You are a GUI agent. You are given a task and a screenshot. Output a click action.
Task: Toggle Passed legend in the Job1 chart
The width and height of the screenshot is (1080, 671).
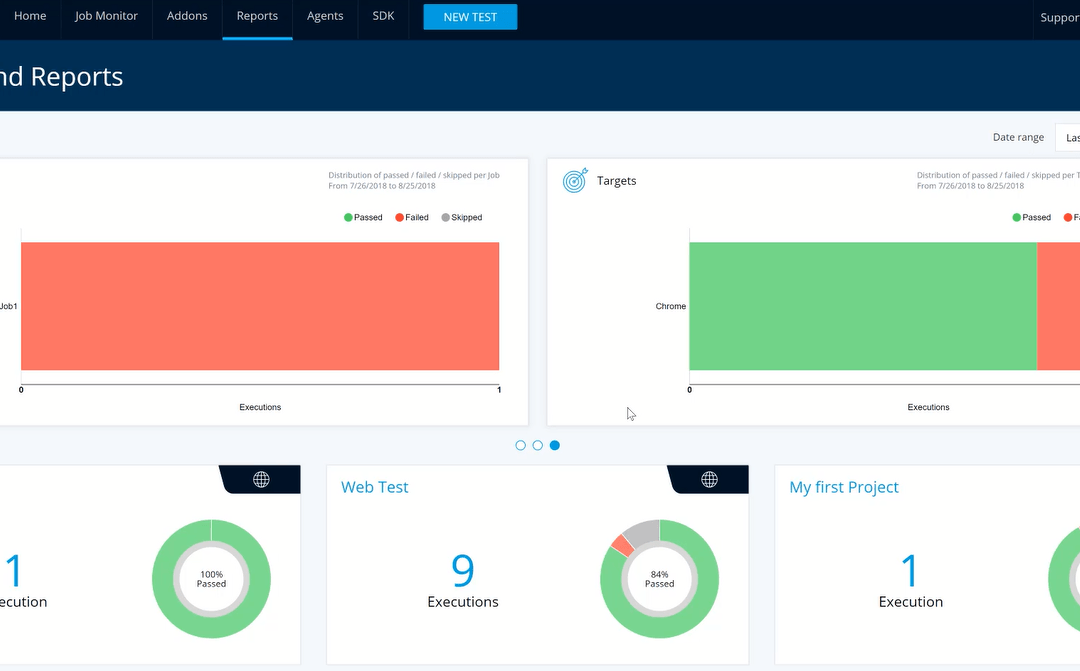coord(363,217)
